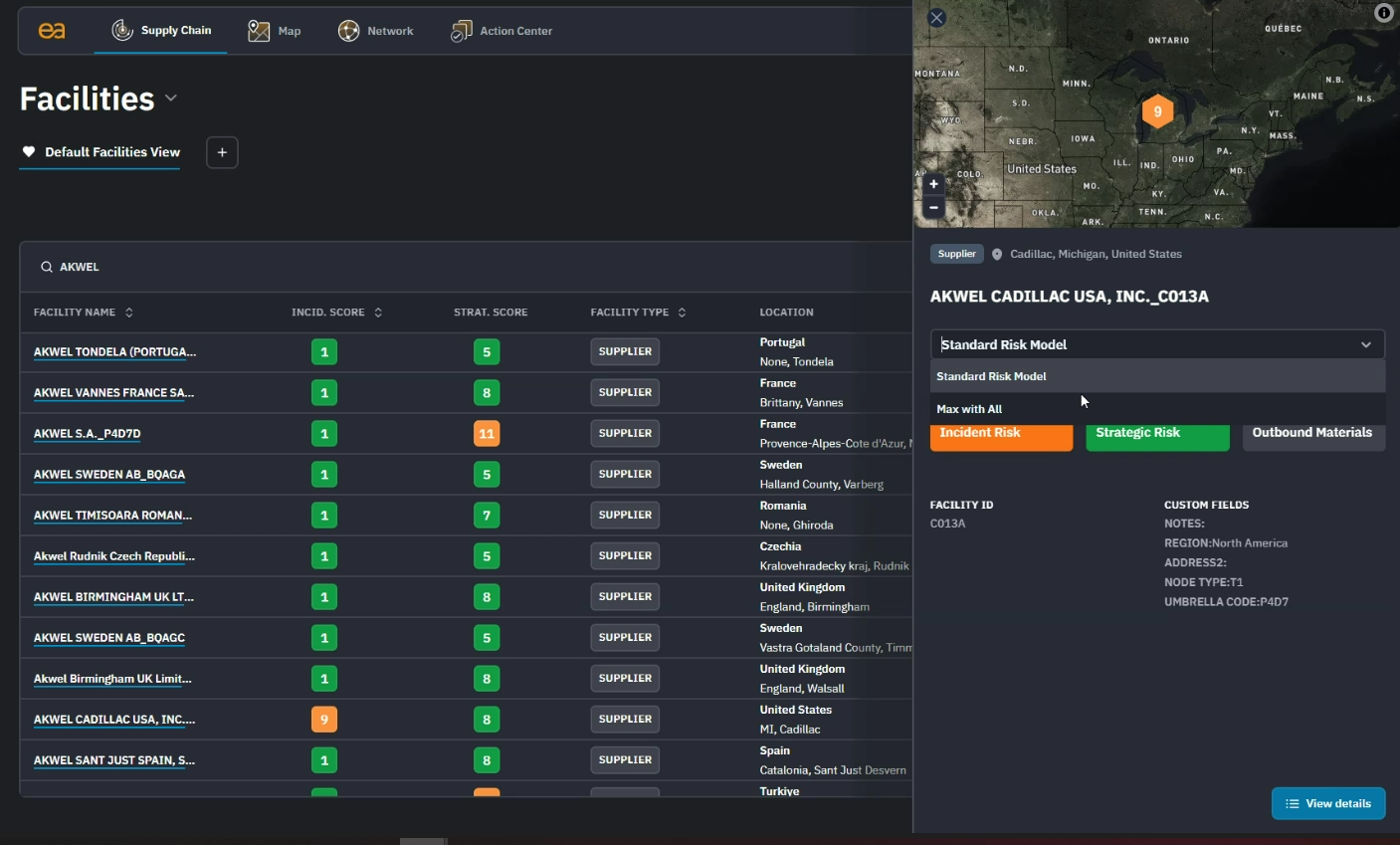1400x845 pixels.
Task: Click the map info icon
Action: point(1383,13)
